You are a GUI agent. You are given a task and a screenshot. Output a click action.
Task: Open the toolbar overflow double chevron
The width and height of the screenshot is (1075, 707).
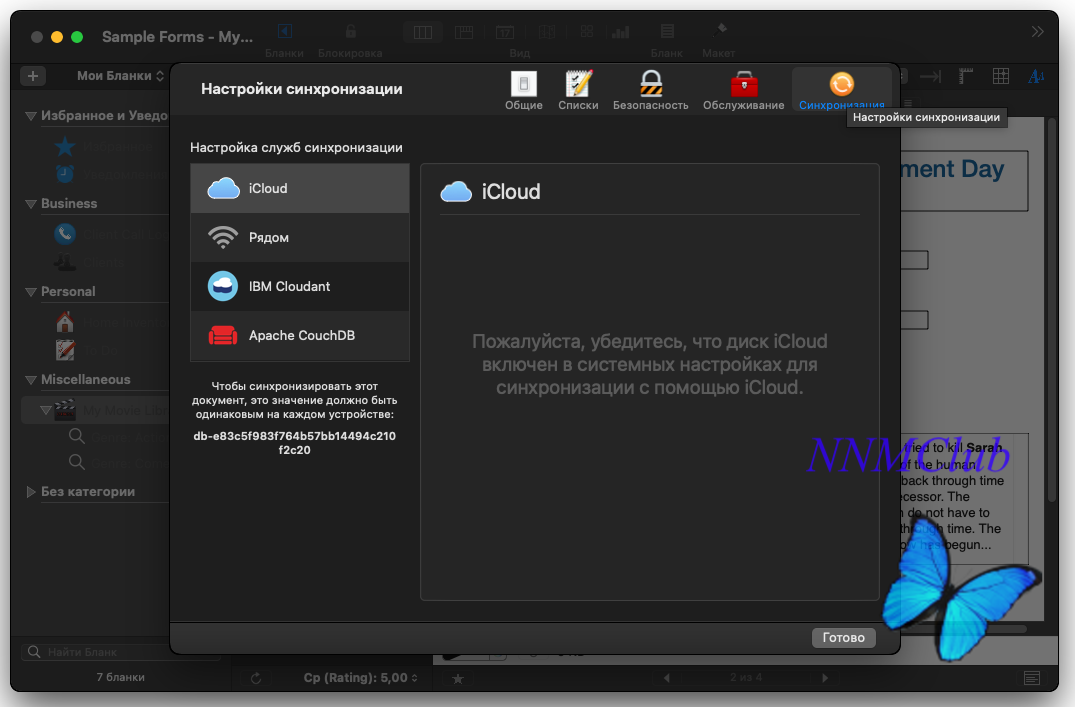pyautogui.click(x=1037, y=32)
